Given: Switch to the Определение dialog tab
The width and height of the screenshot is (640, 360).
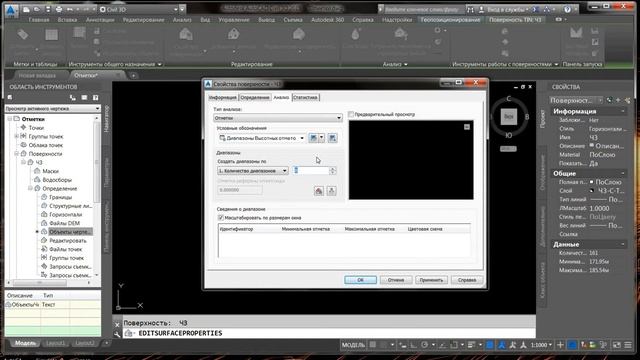Looking at the screenshot, I should (x=255, y=98).
